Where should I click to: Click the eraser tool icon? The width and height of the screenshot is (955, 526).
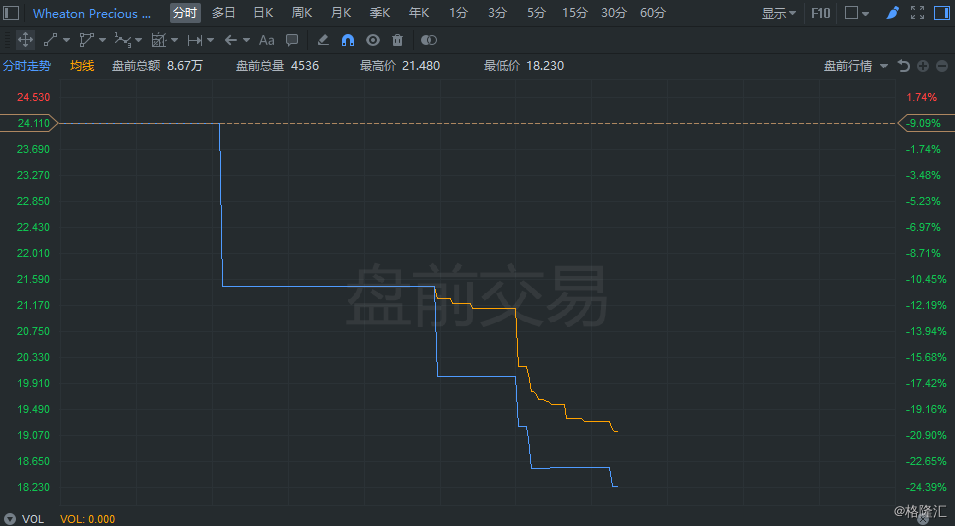coord(322,40)
